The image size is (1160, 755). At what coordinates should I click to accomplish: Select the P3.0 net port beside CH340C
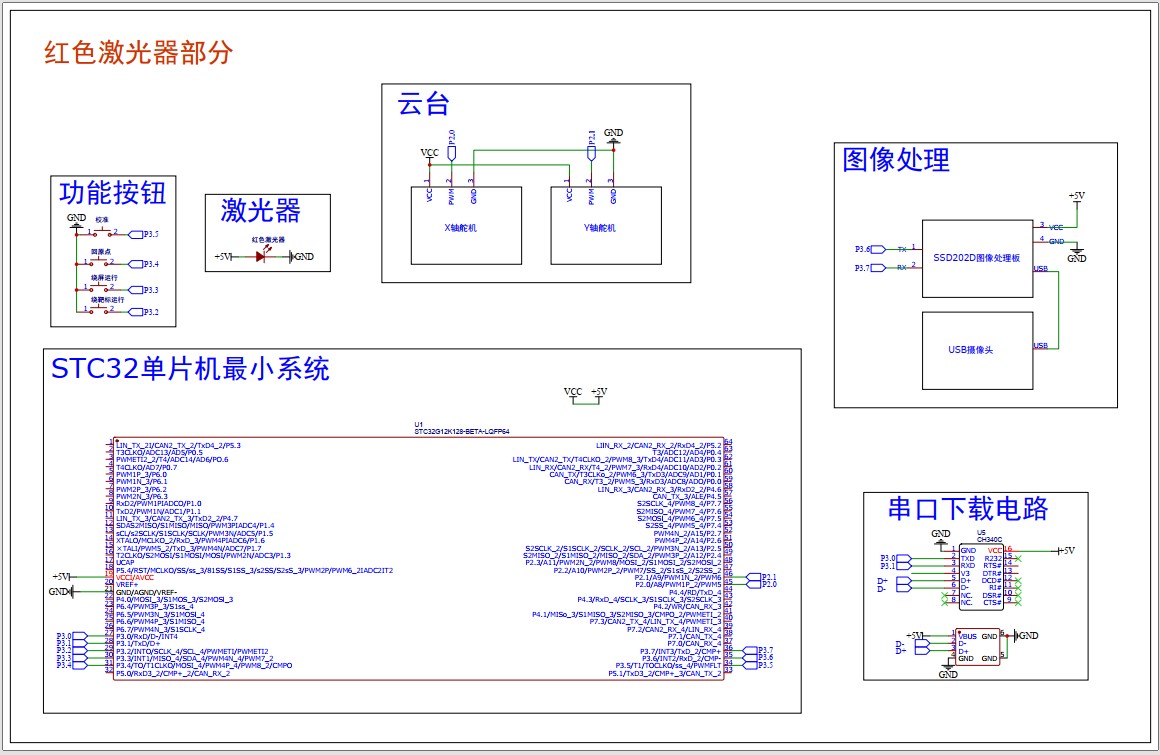tap(897, 558)
